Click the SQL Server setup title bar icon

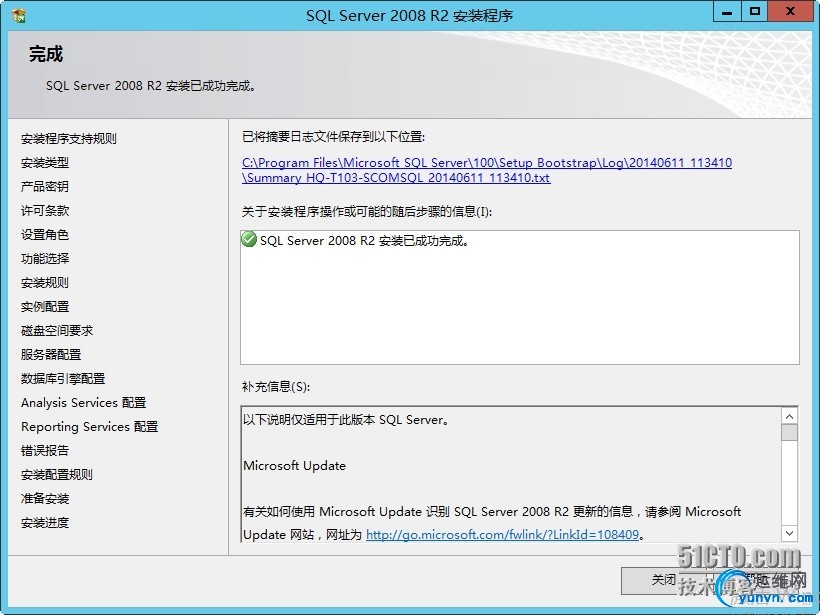(18, 16)
